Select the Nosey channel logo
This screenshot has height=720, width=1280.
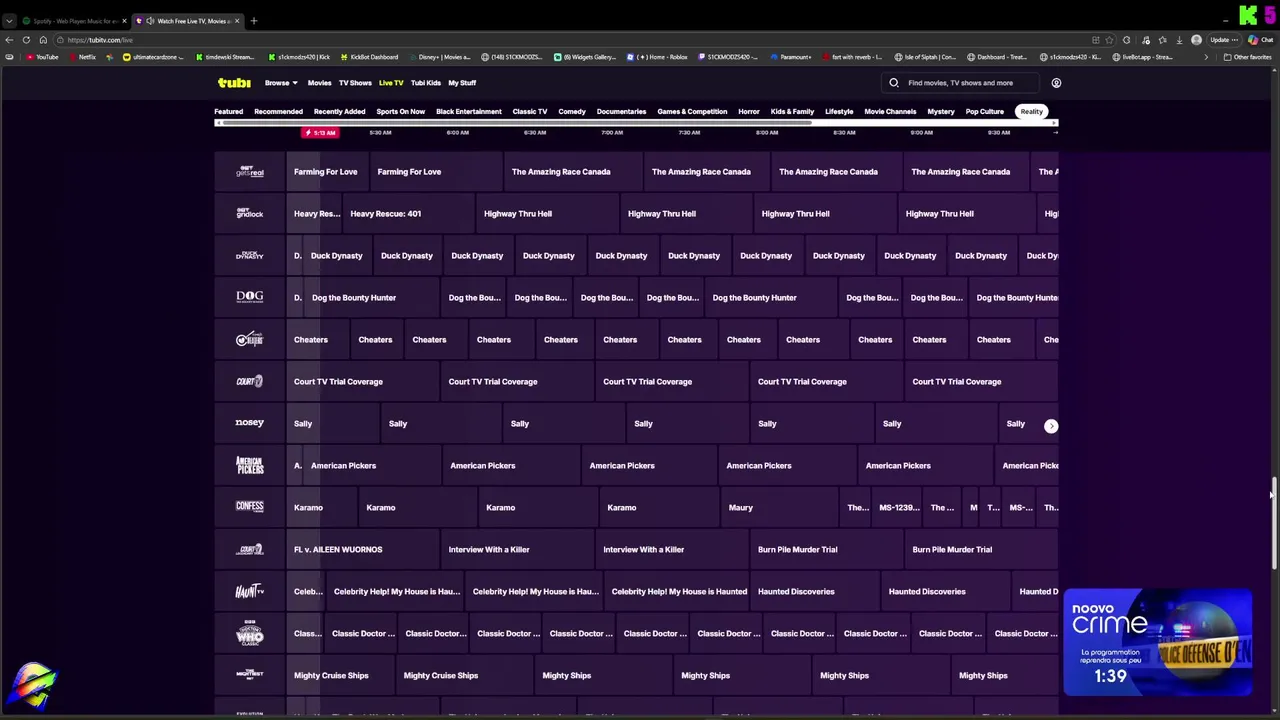250,423
